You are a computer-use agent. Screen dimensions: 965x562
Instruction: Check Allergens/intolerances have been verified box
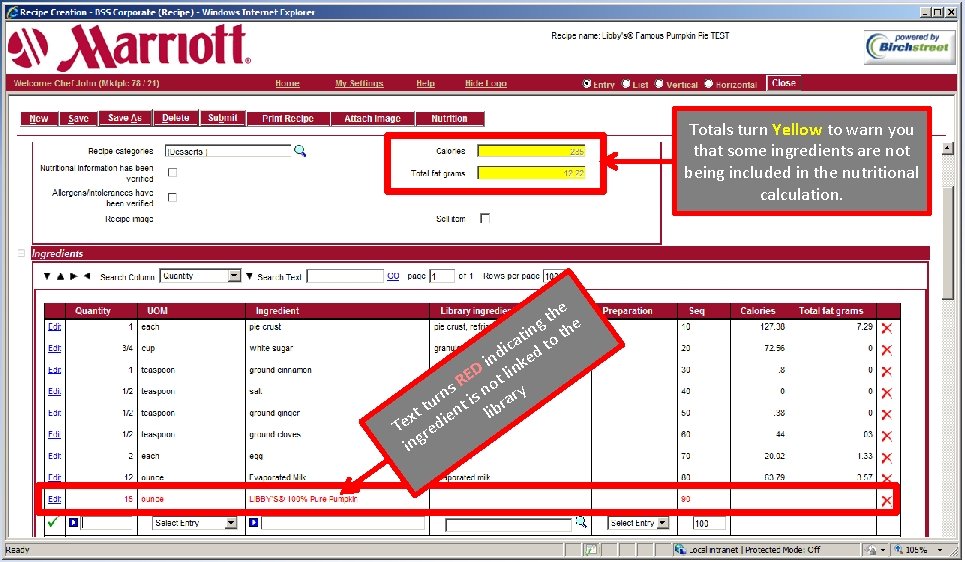coord(172,197)
